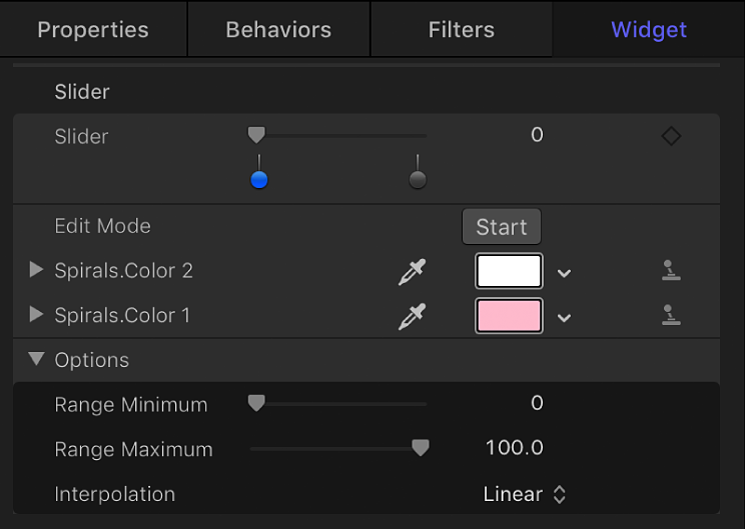745x532 pixels.
Task: Click the white Spirals.Color 2 swatch
Action: pyautogui.click(x=509, y=271)
